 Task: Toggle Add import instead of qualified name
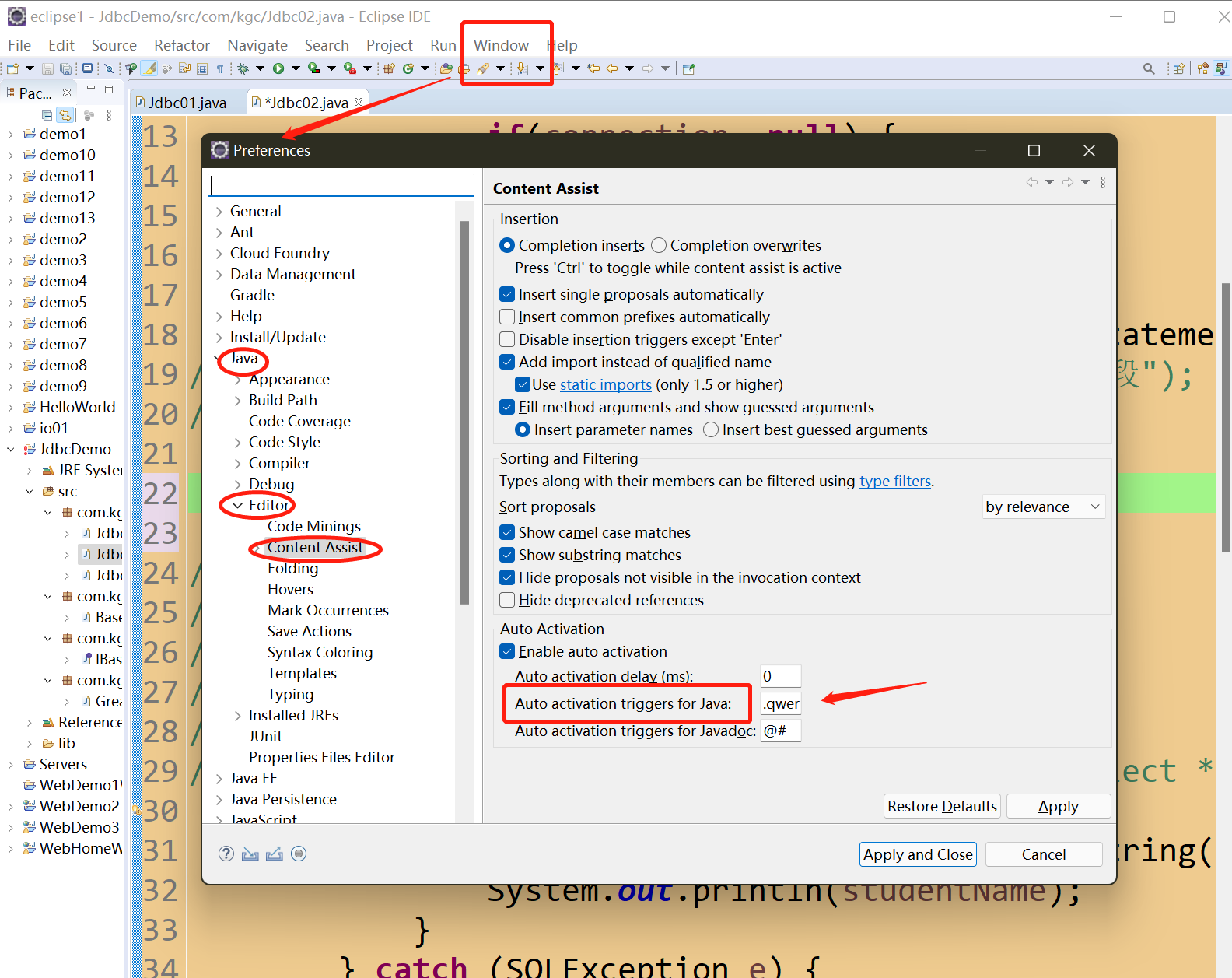(x=507, y=362)
